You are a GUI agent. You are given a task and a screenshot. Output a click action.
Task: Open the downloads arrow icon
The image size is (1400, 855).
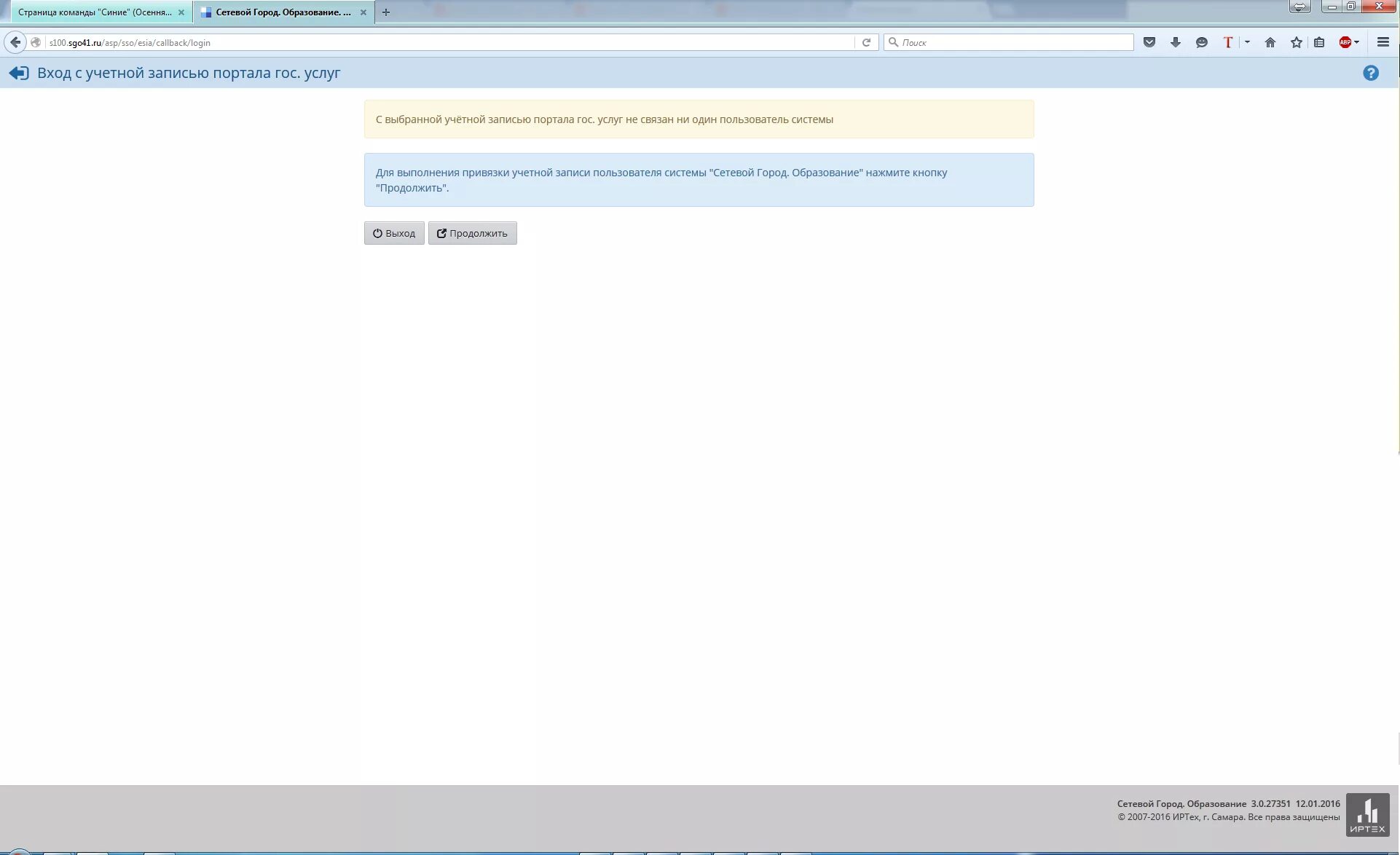click(1176, 42)
